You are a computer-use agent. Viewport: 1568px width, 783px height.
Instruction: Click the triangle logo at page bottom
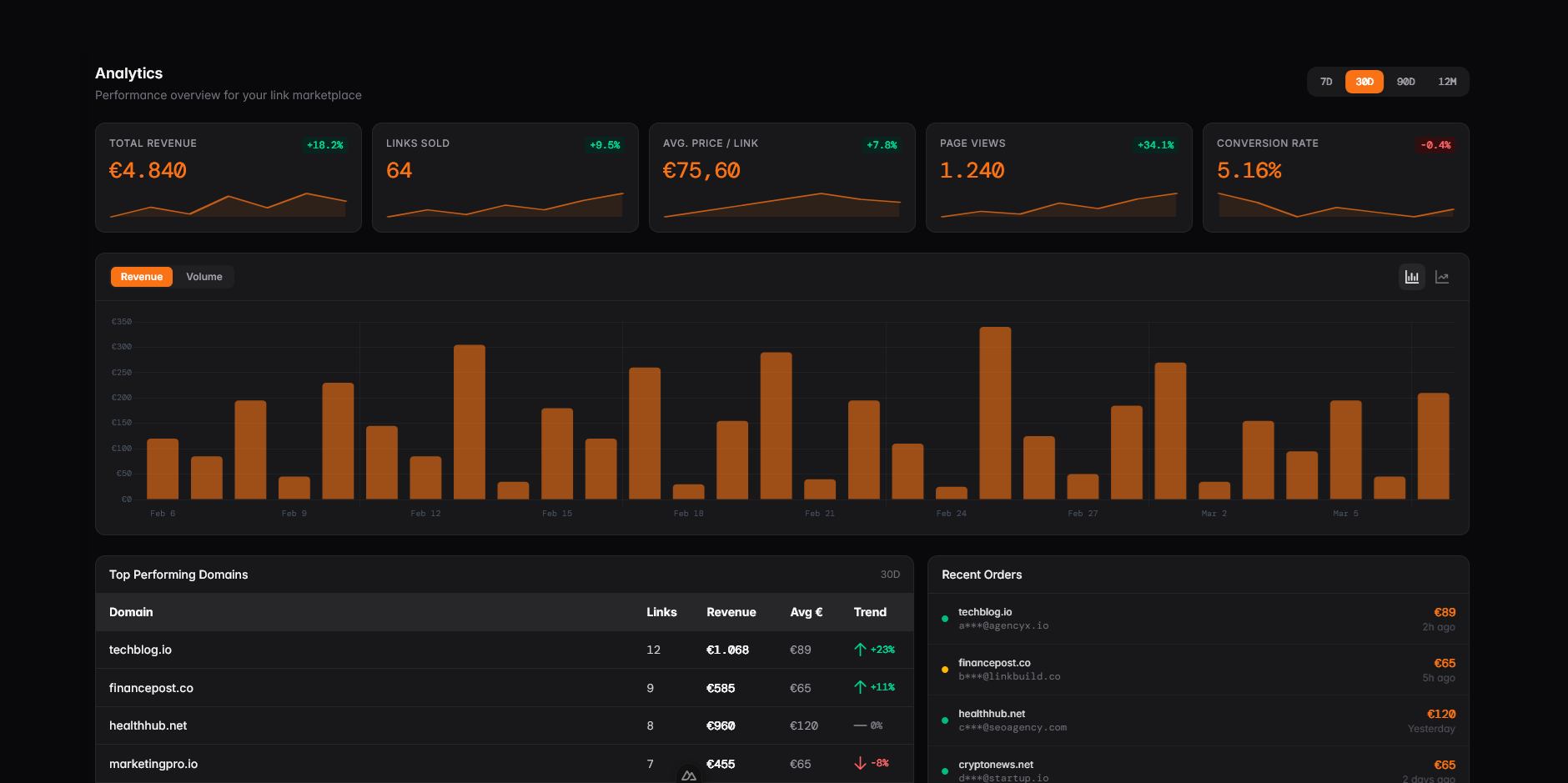[x=687, y=775]
